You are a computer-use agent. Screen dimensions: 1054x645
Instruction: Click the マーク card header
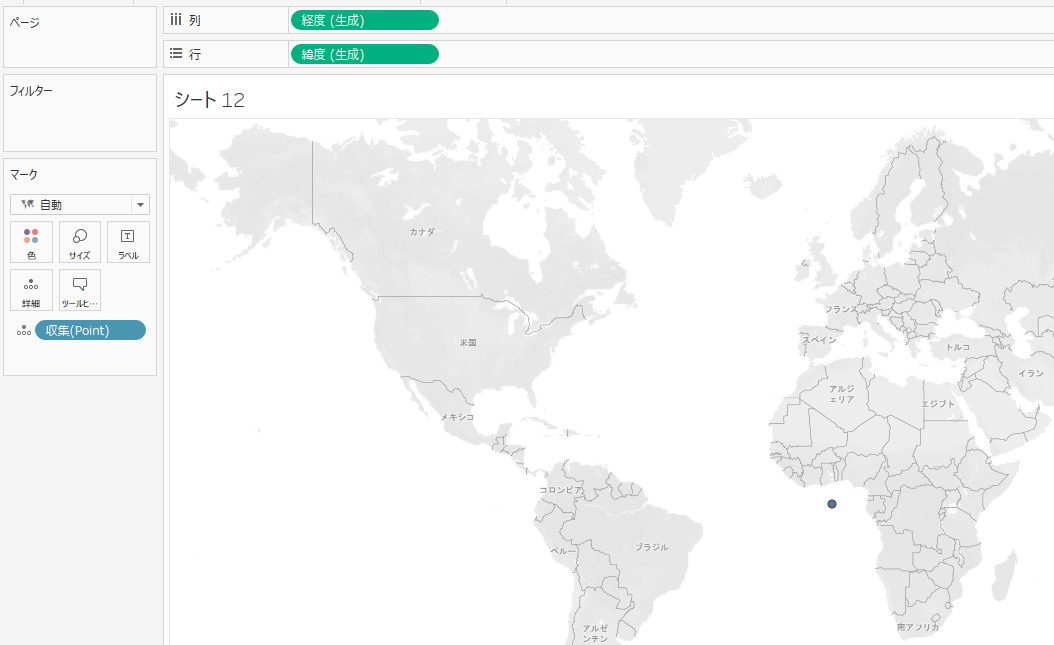click(24, 174)
